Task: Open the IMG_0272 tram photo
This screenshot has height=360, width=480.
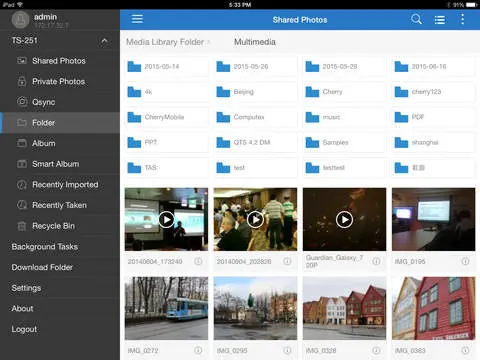Action: 166,308
